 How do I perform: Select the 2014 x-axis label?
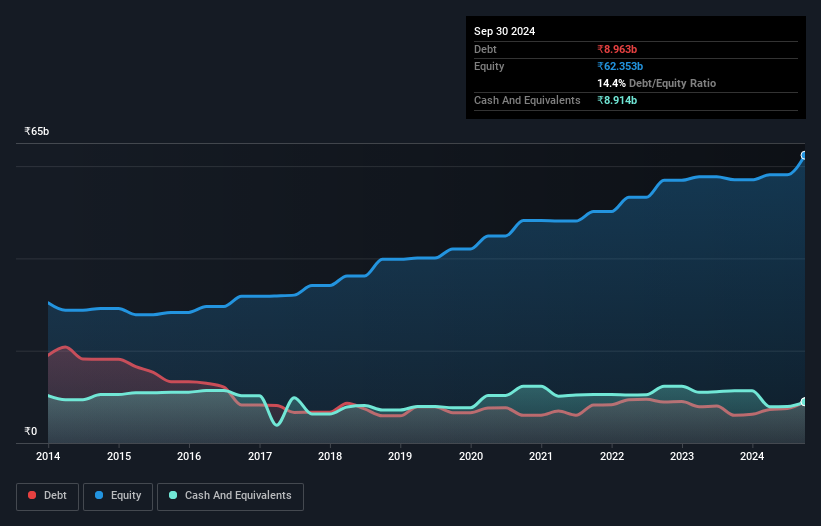click(x=48, y=456)
